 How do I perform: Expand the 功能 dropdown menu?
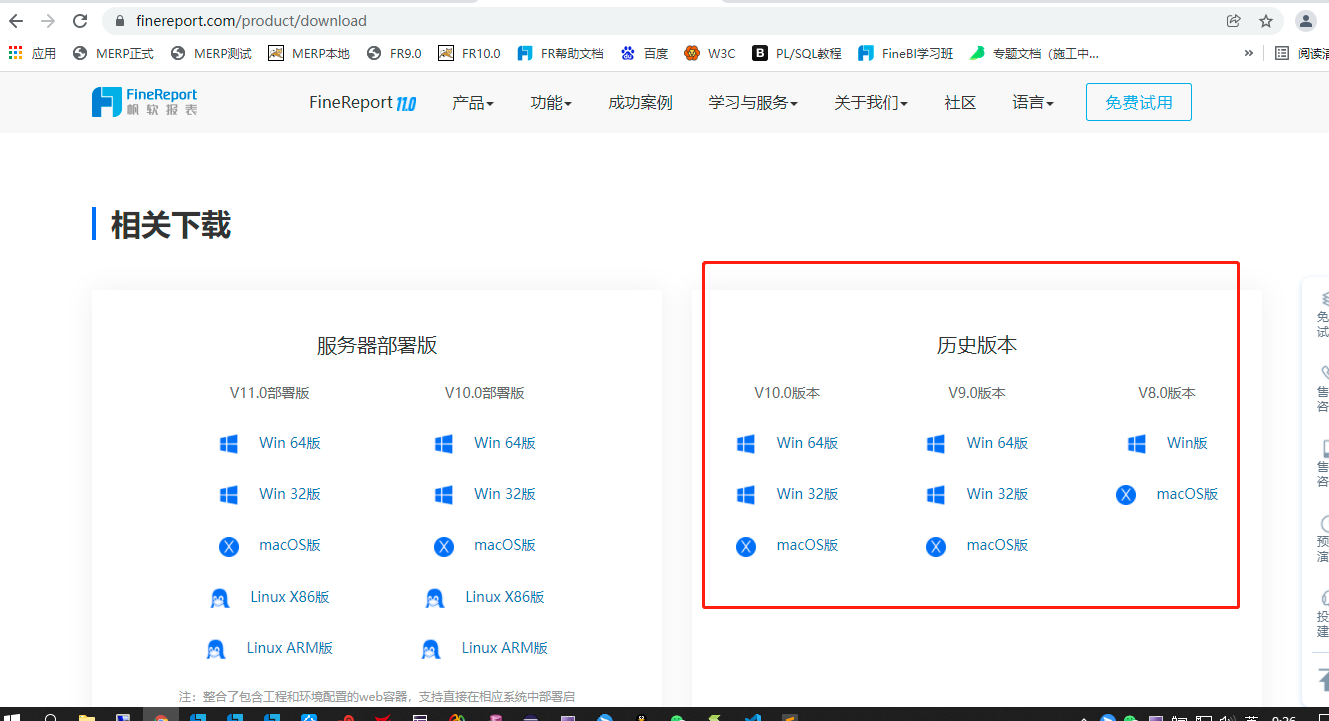coord(551,102)
